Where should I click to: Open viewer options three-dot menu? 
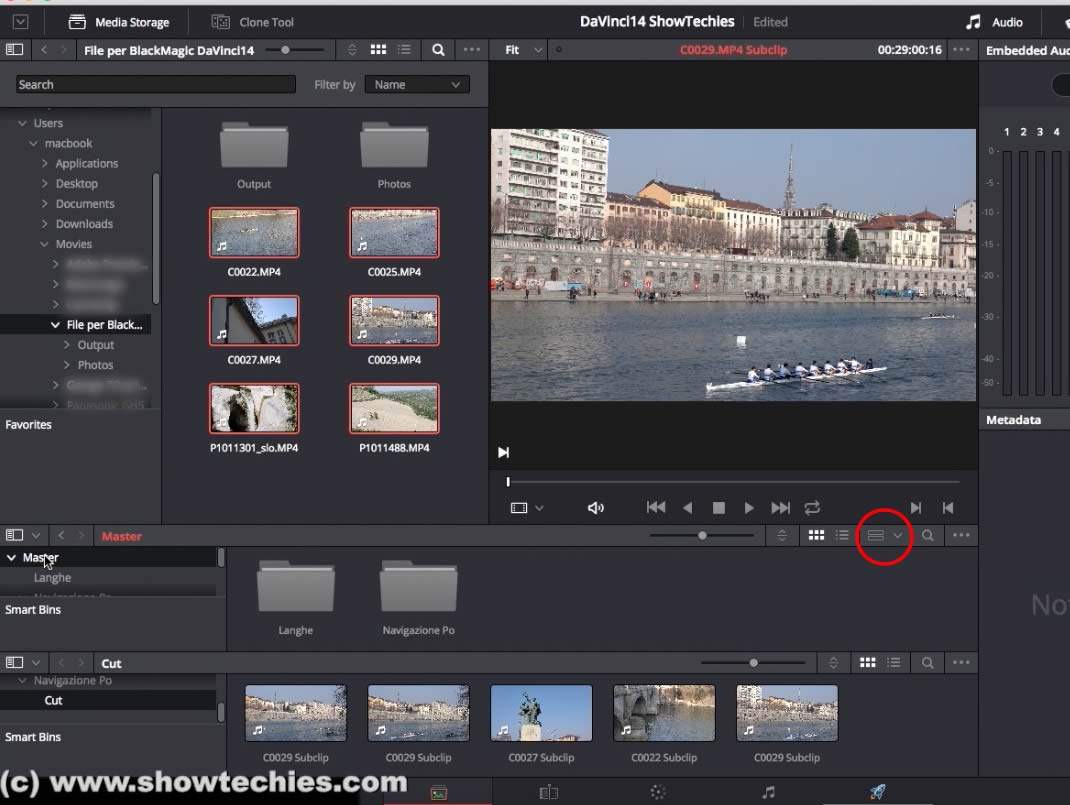(x=961, y=50)
